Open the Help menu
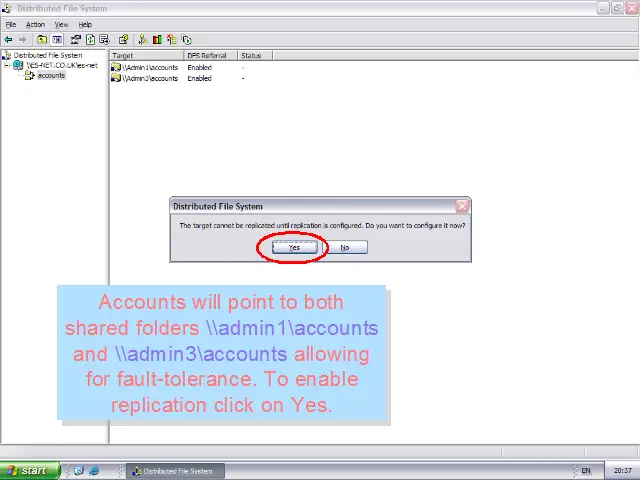 85,24
